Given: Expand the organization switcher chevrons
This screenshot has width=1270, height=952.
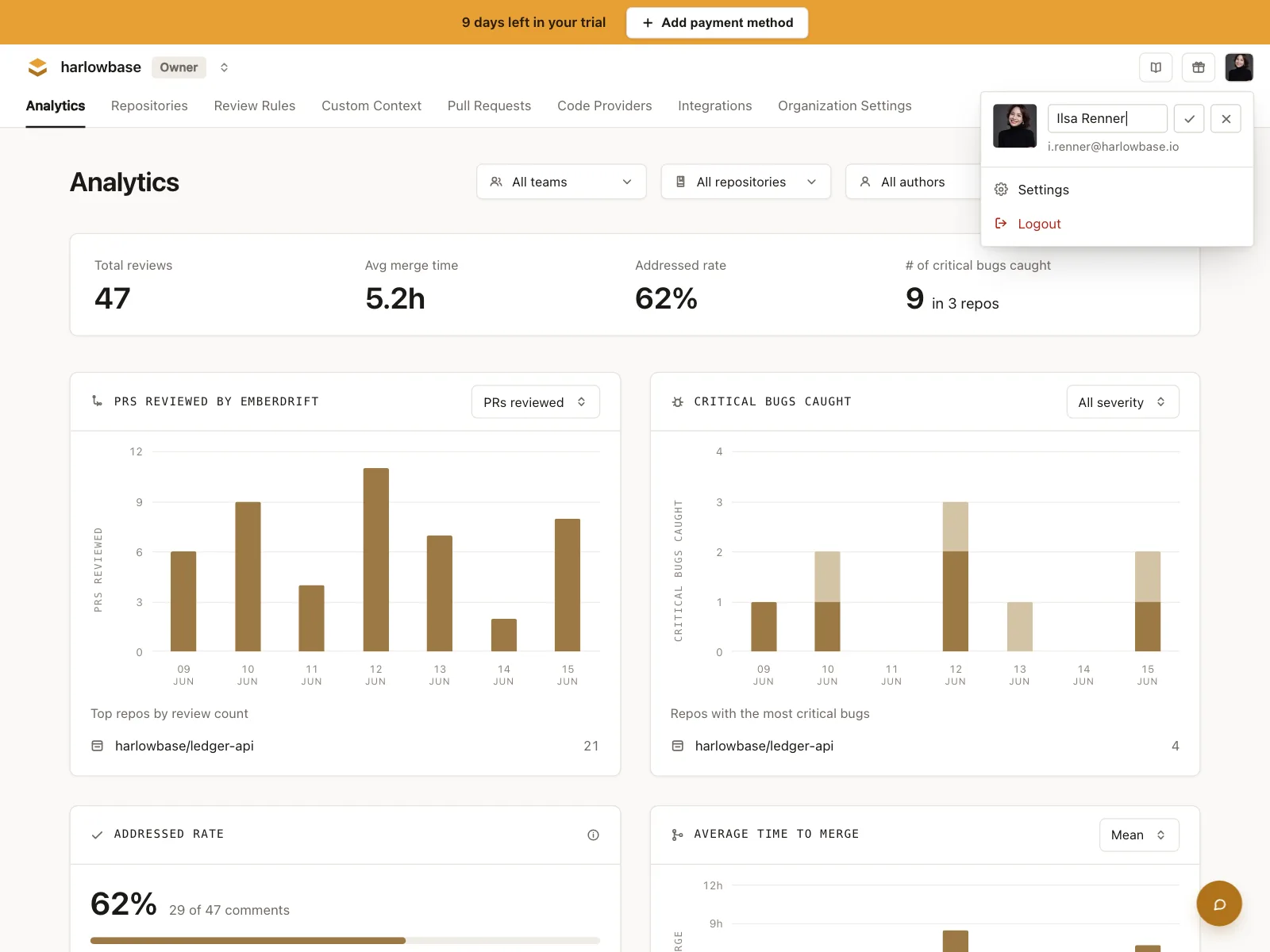Looking at the screenshot, I should point(225,67).
